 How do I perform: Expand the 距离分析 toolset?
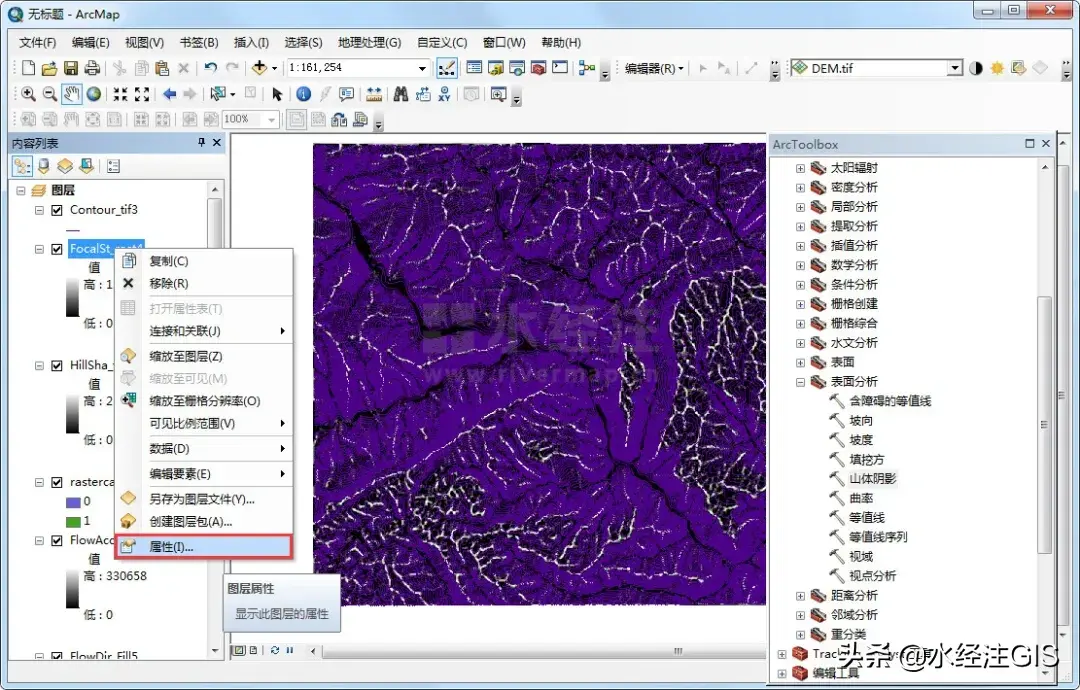pyautogui.click(x=800, y=596)
